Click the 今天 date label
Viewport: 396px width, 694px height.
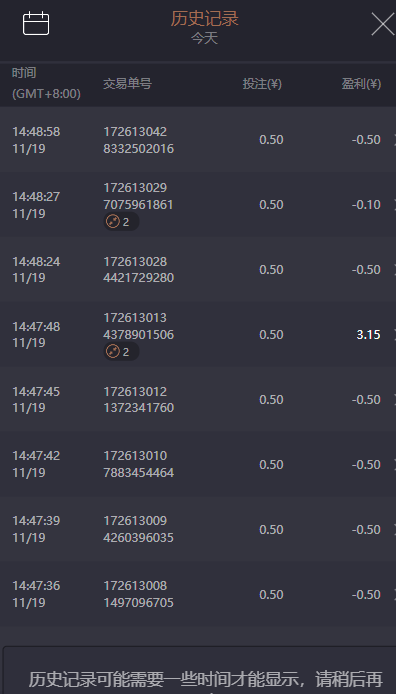coord(204,39)
